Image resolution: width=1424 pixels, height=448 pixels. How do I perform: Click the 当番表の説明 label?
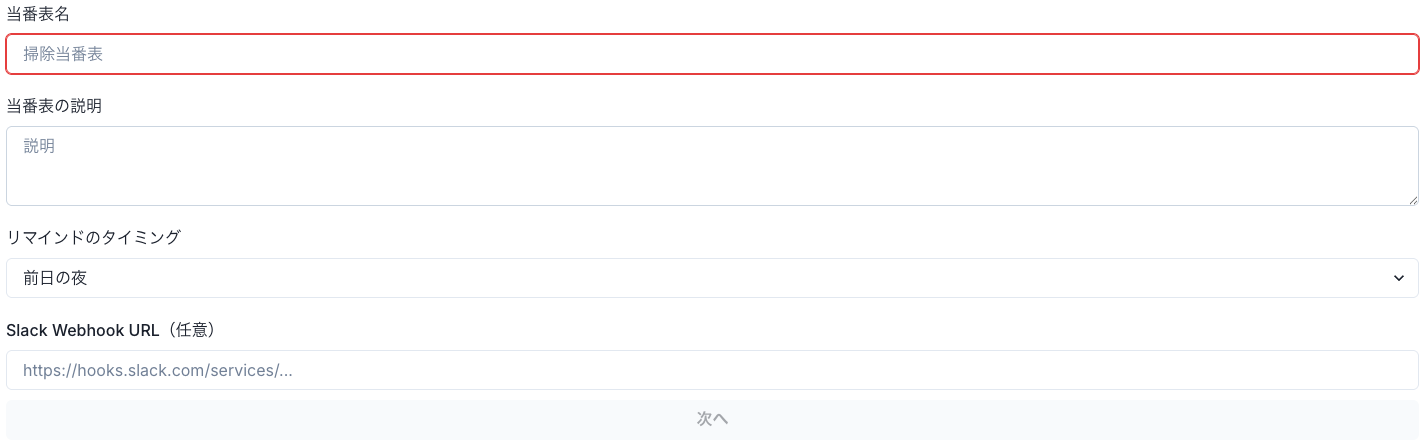pyautogui.click(x=54, y=106)
